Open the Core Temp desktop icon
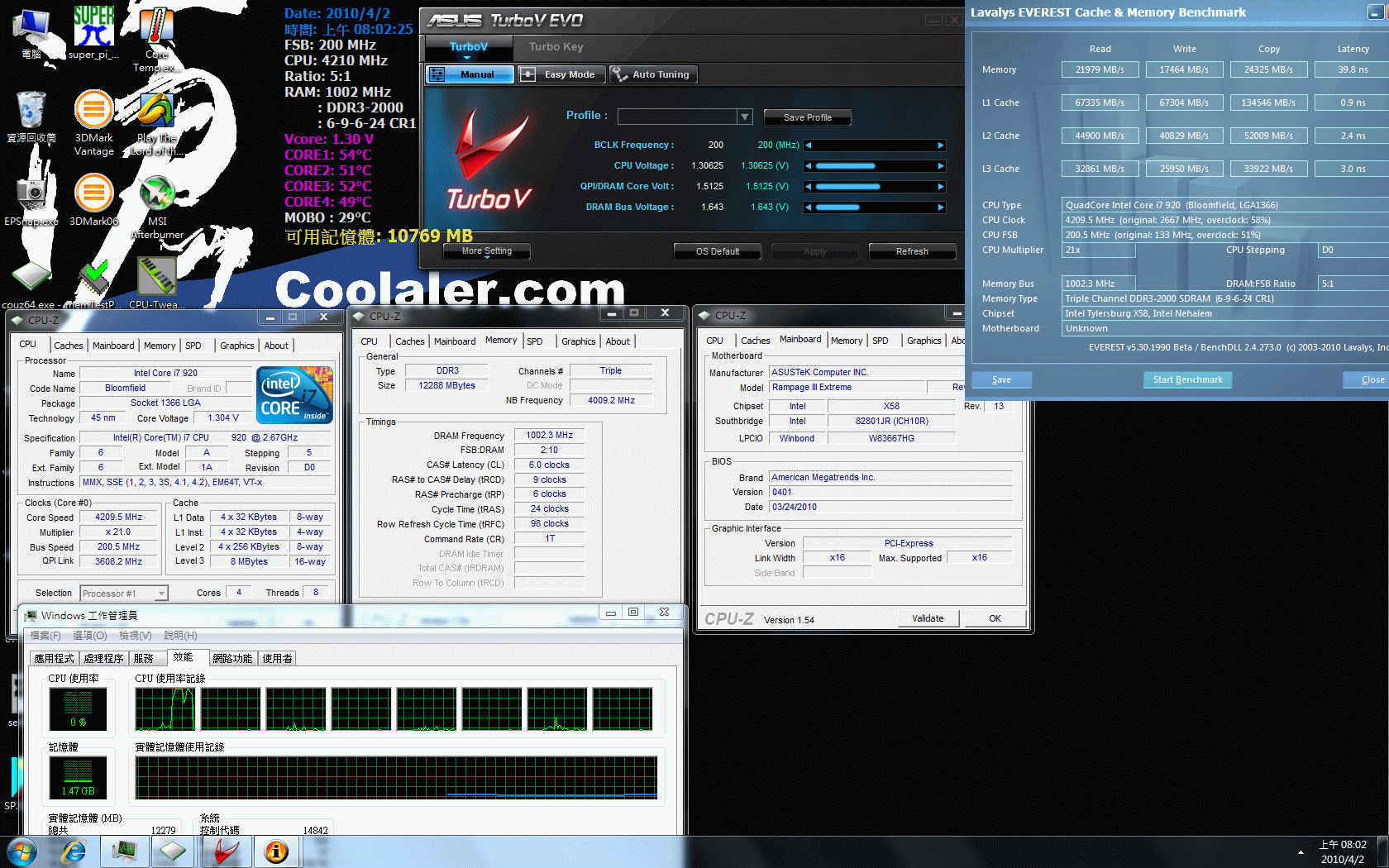This screenshot has height=868, width=1389. click(x=156, y=38)
